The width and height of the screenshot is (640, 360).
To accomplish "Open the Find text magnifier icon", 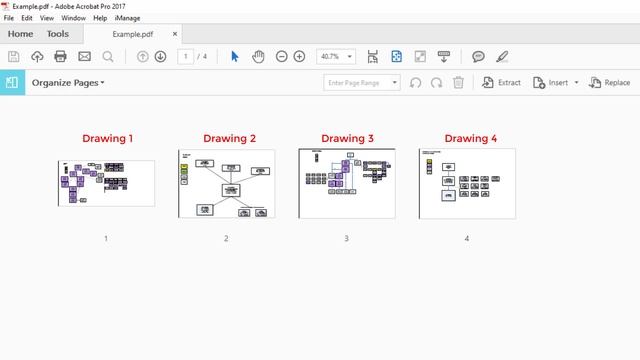I will click(x=108, y=56).
